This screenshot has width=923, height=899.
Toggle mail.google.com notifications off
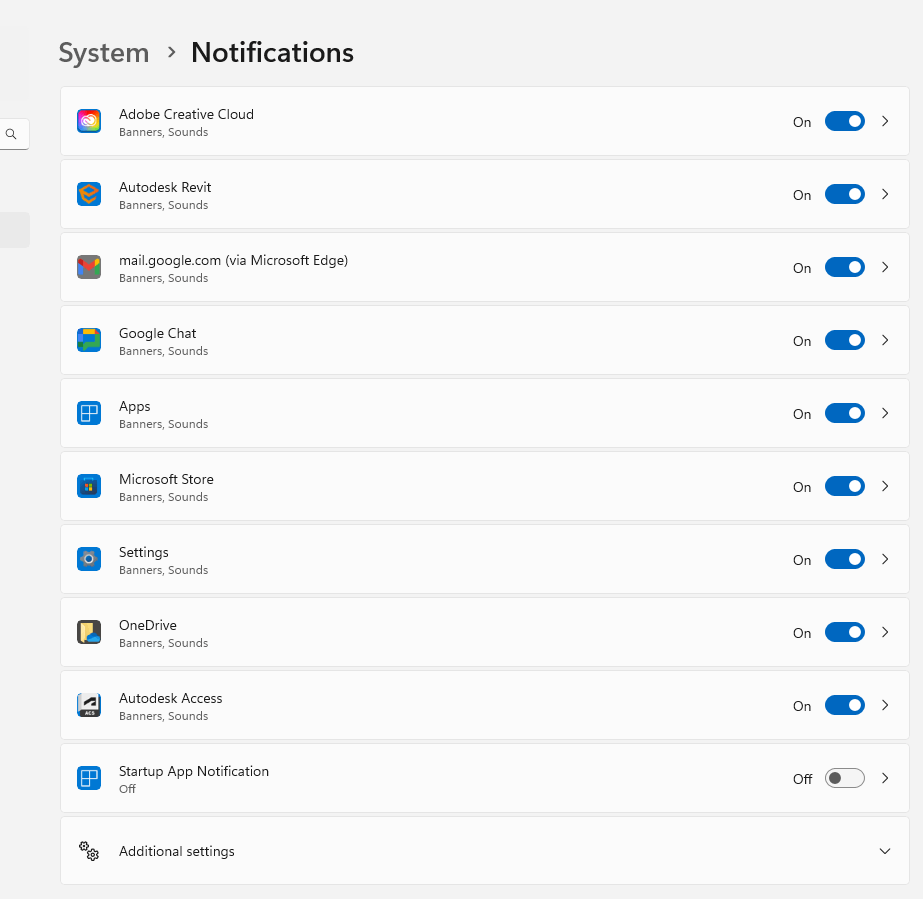click(845, 267)
